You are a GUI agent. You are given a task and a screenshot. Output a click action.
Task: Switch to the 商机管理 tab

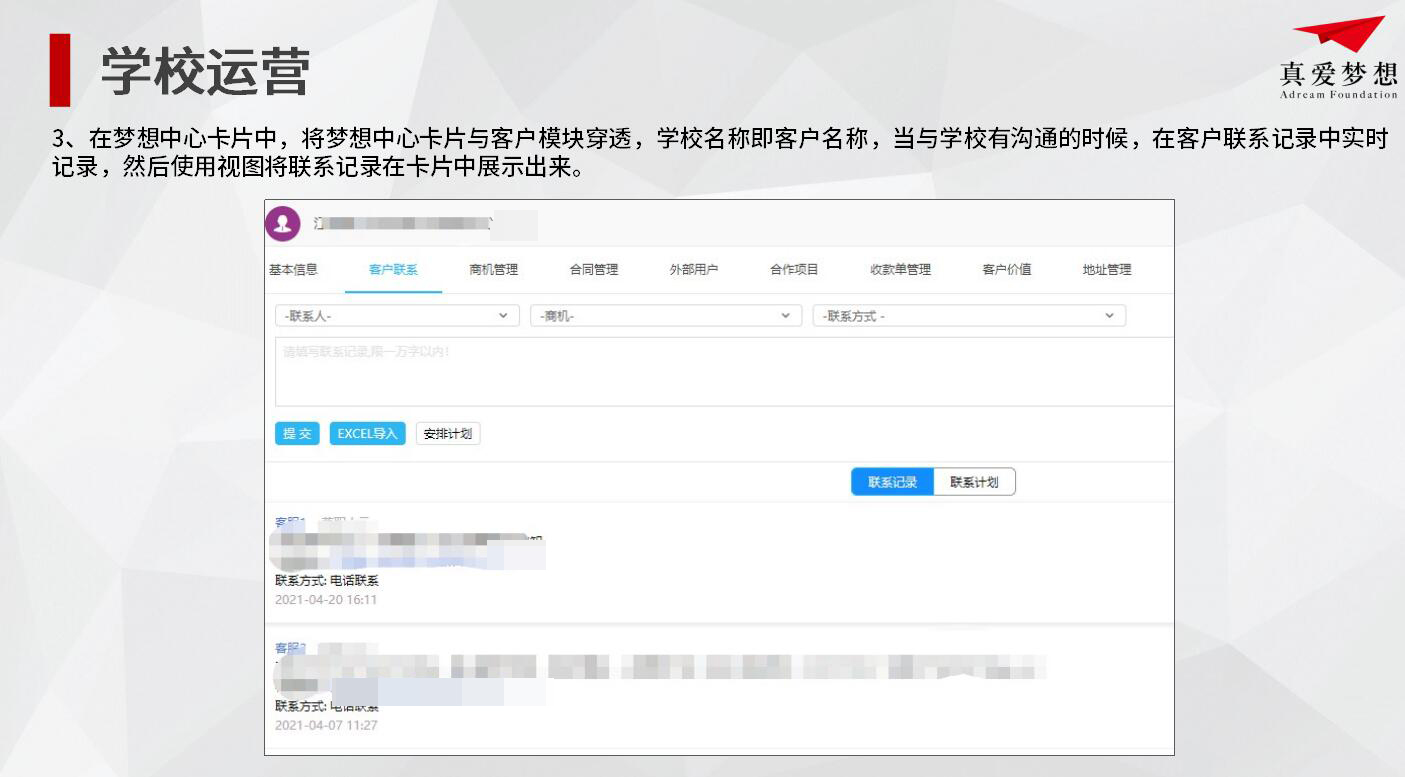[x=494, y=270]
